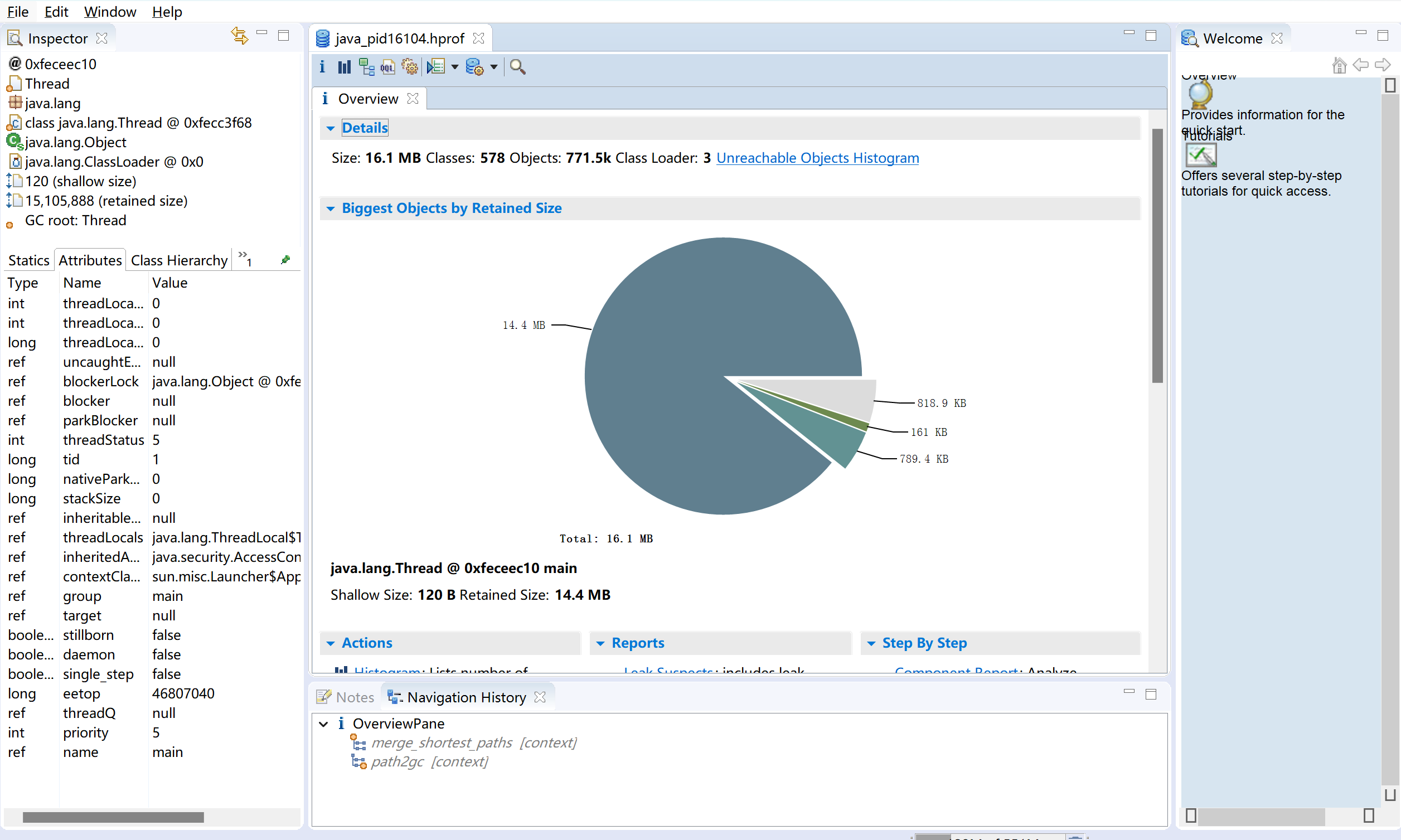Toggle the green pin in Inspector tabs
Screen dimensions: 1401x840
[x=285, y=260]
